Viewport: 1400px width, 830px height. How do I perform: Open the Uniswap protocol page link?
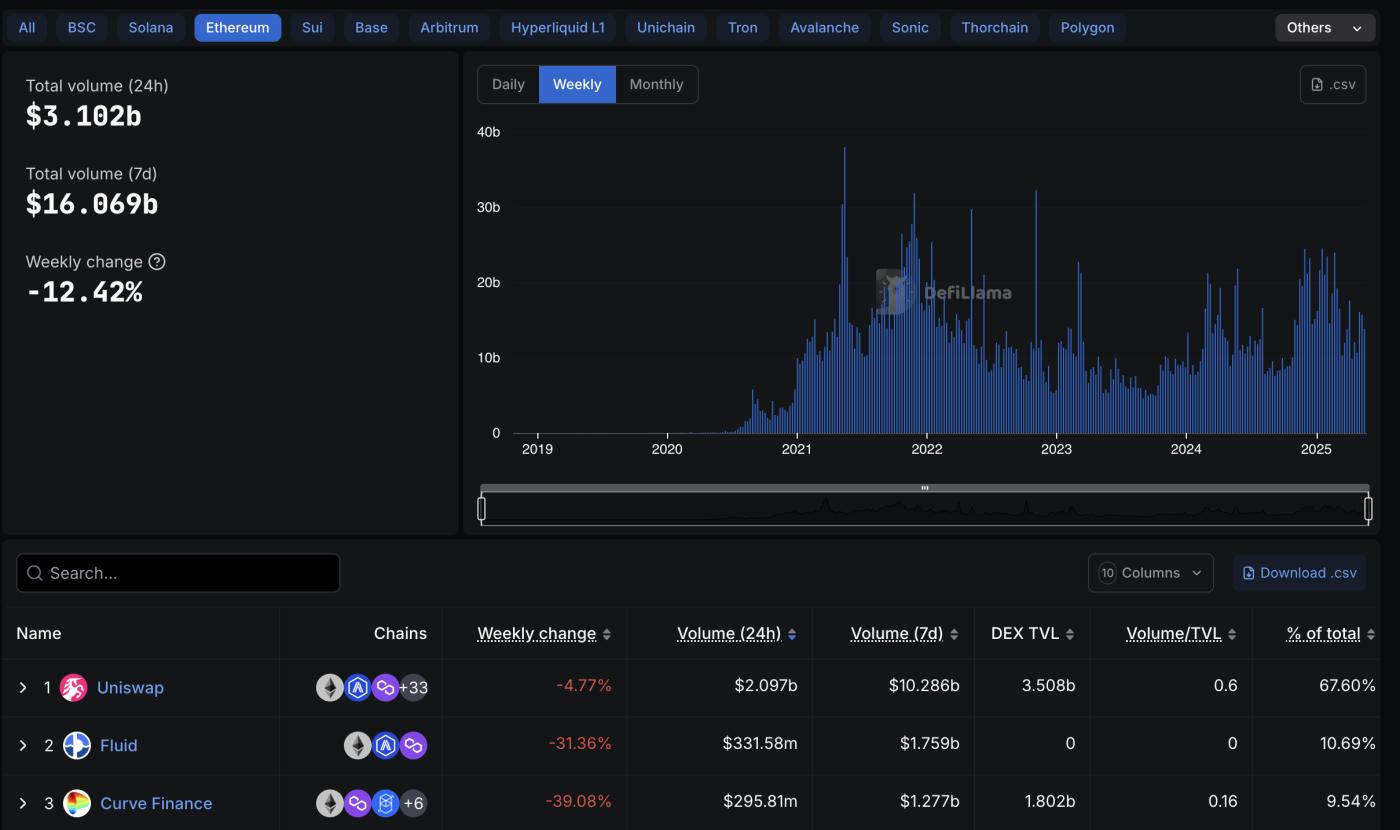[x=130, y=687]
